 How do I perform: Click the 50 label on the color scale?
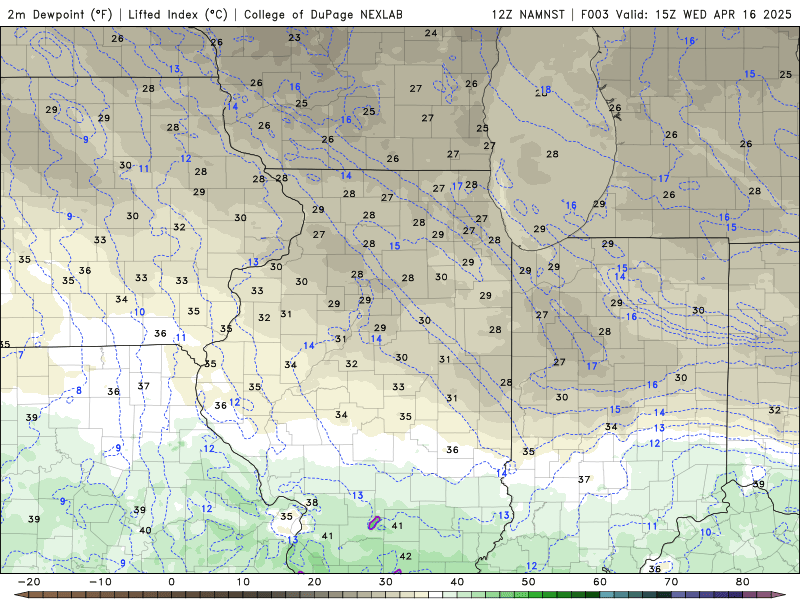click(529, 582)
